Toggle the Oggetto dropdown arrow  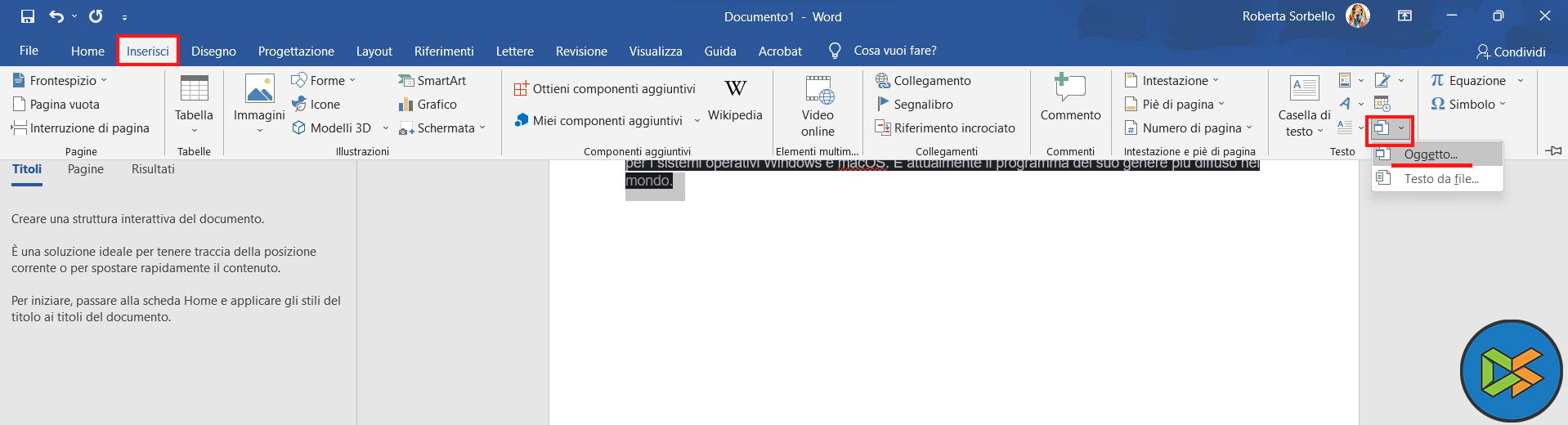pos(1401,128)
